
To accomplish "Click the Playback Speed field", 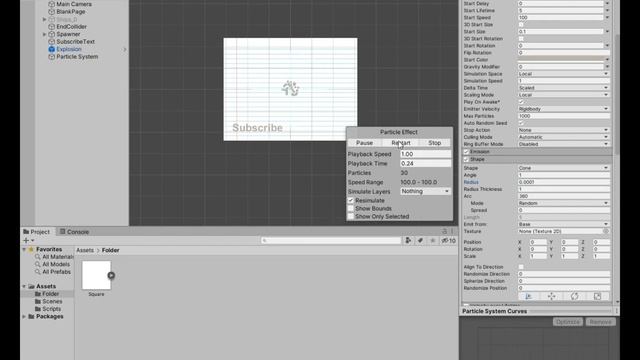I will pos(425,154).
